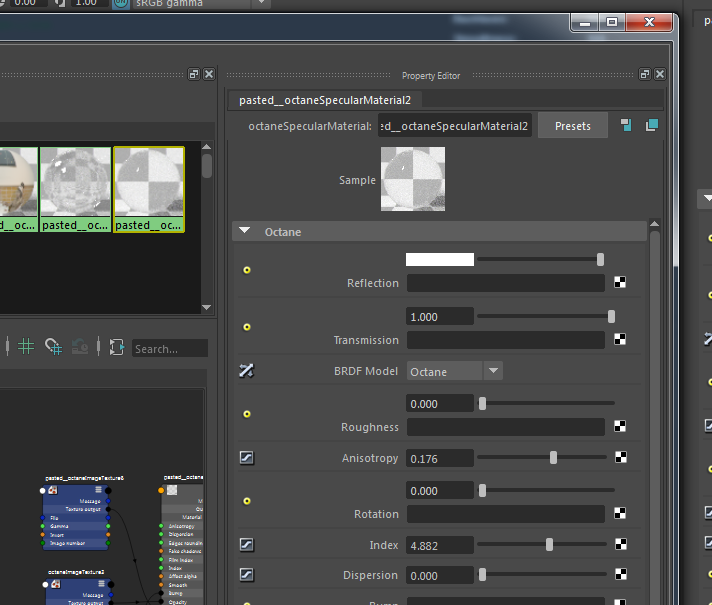Close the material browser panel
Screen dimensions: 712x605
coord(209,74)
